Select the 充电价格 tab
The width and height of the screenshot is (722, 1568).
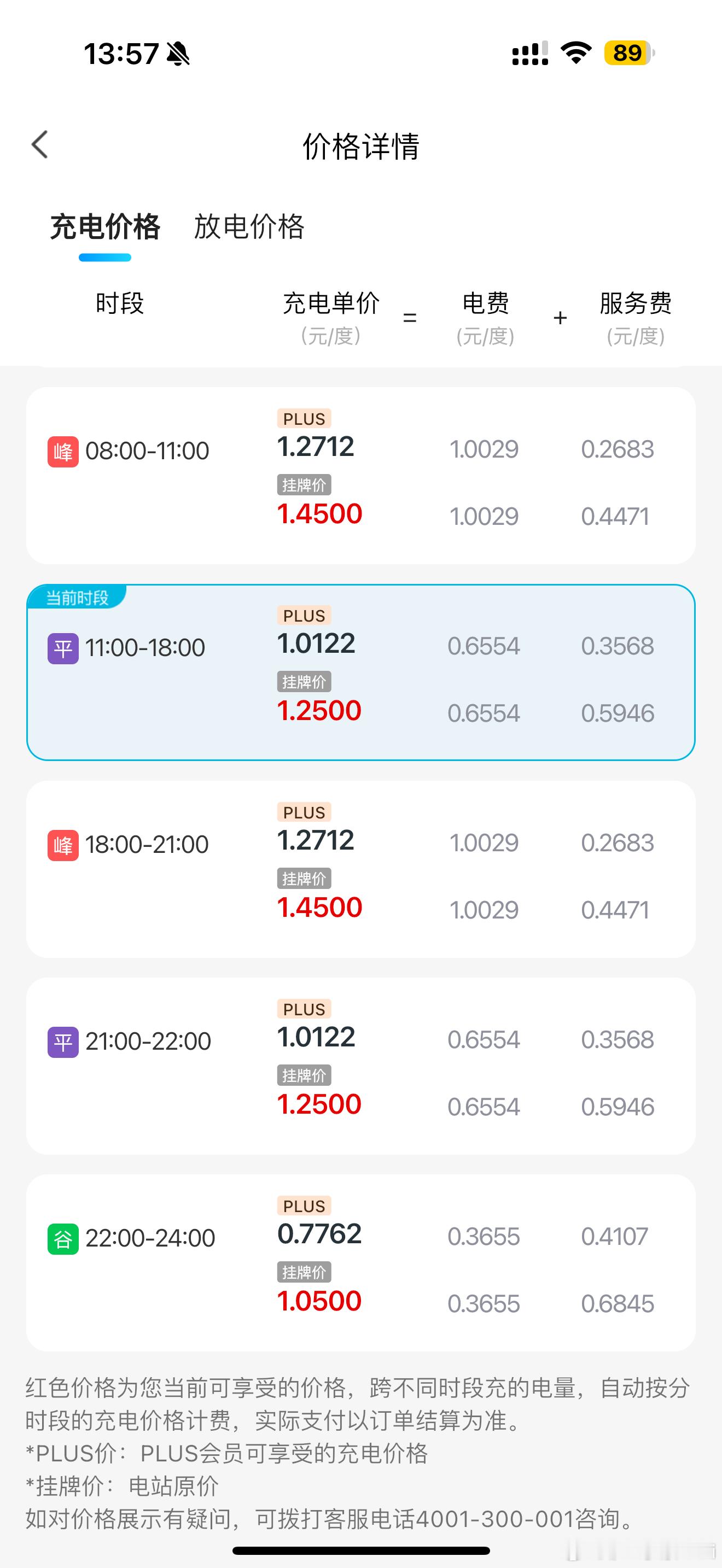click(x=106, y=226)
